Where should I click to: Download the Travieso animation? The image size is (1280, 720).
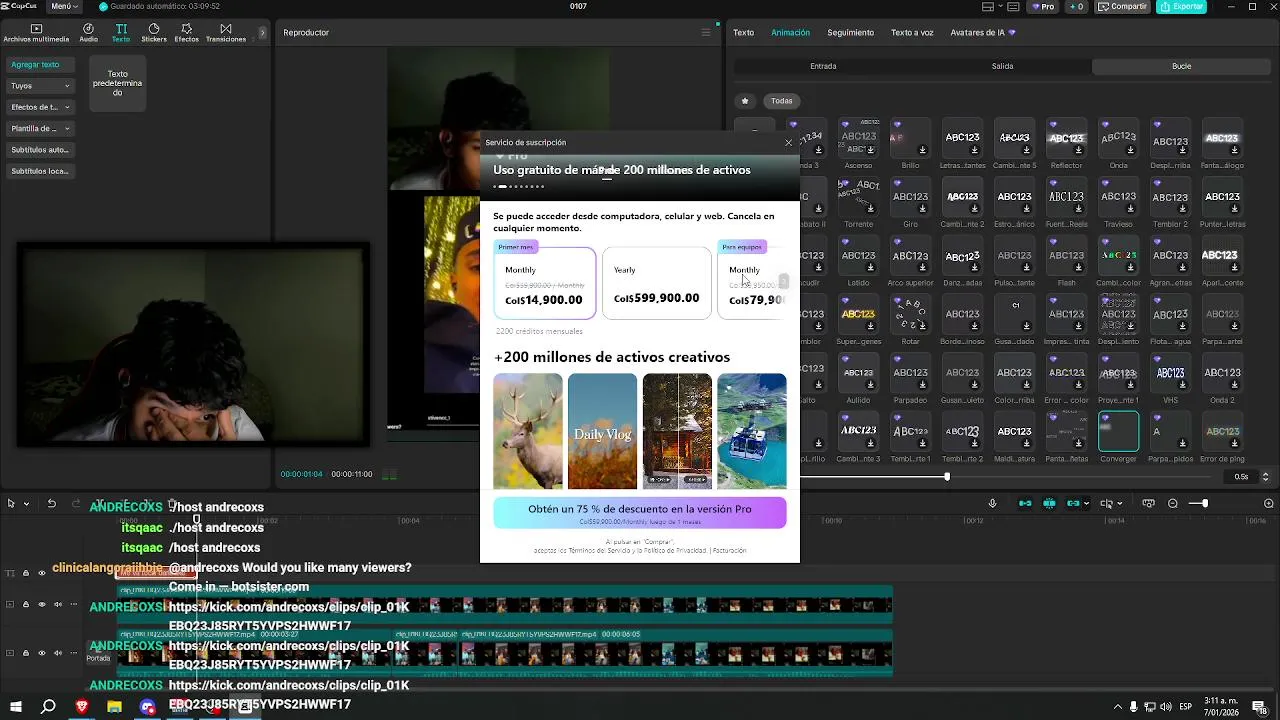1131,209
